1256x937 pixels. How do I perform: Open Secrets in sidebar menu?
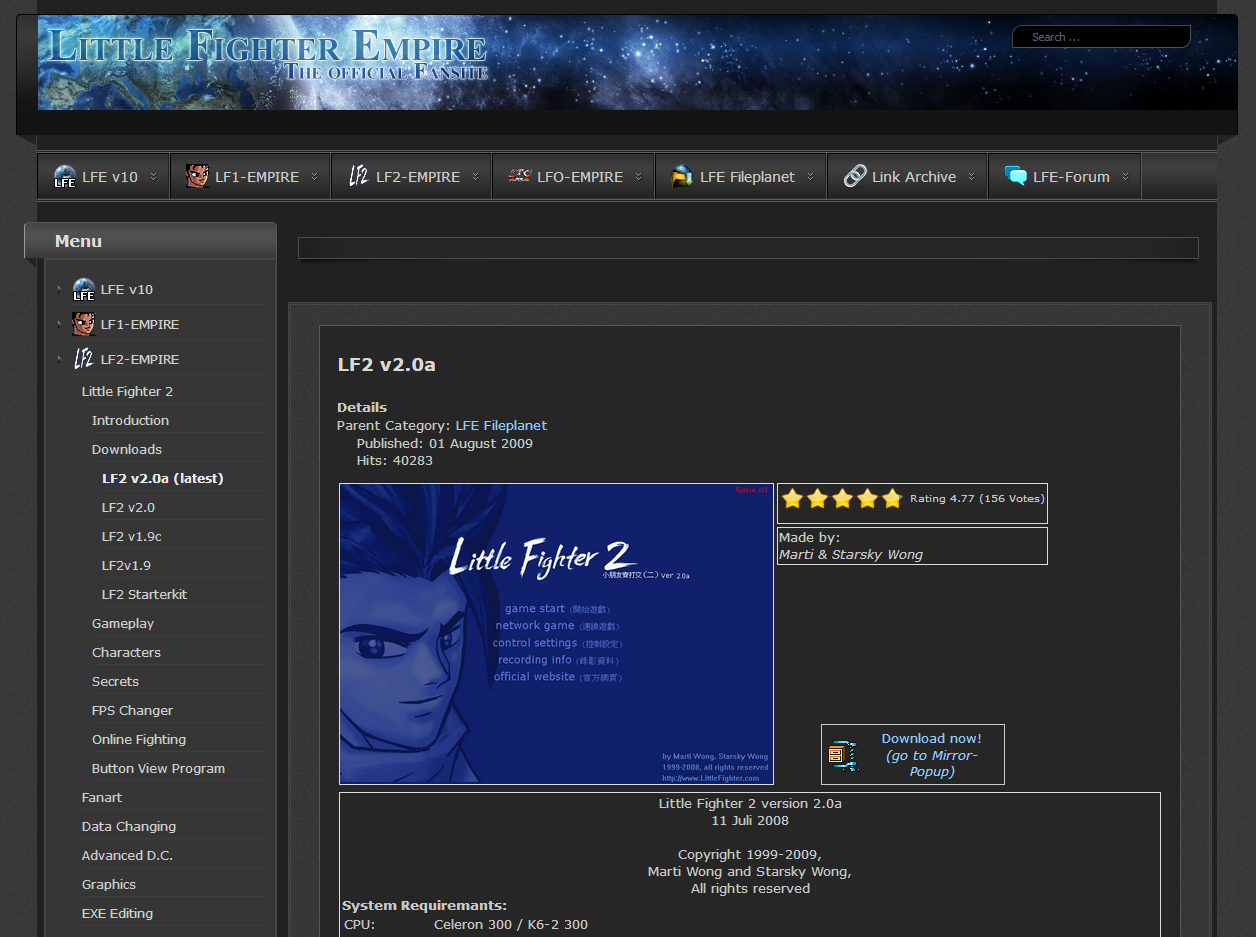pos(115,681)
